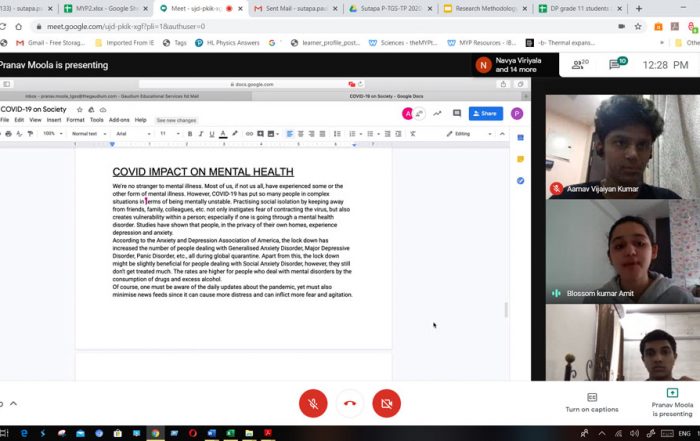
Task: Click Clear formatting icon
Action: click(413, 133)
